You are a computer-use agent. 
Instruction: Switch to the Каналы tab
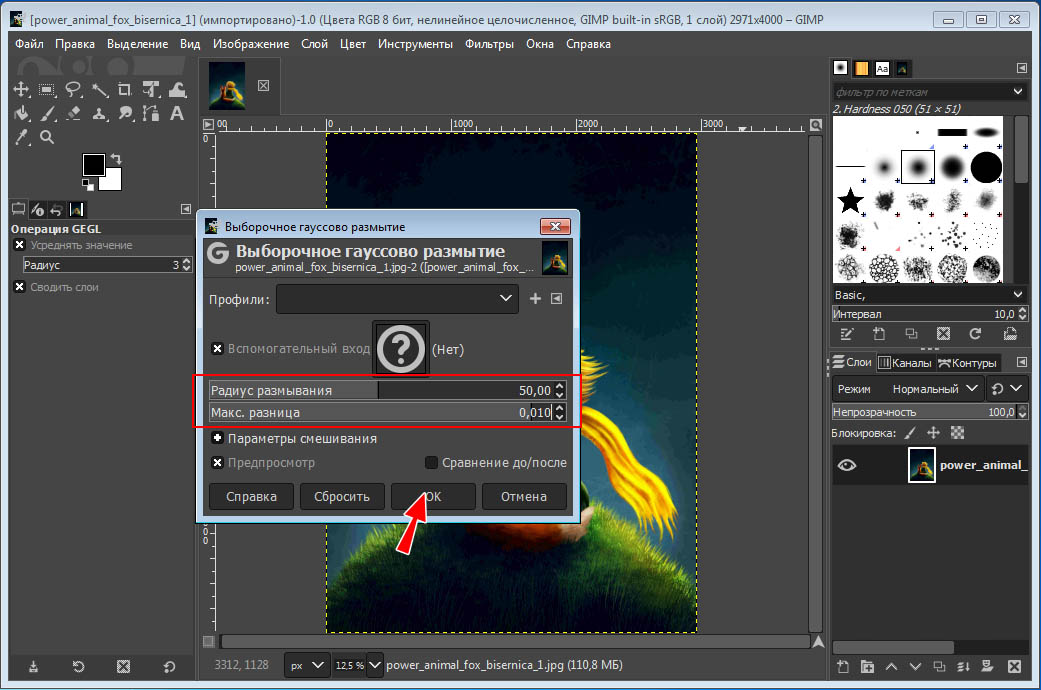905,363
